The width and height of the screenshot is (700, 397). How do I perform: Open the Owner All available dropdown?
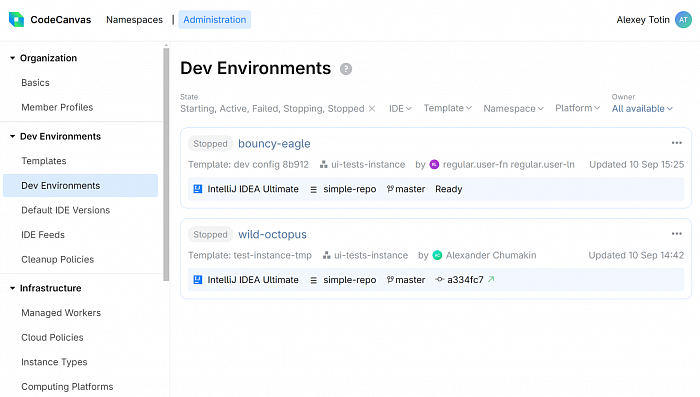(x=642, y=109)
